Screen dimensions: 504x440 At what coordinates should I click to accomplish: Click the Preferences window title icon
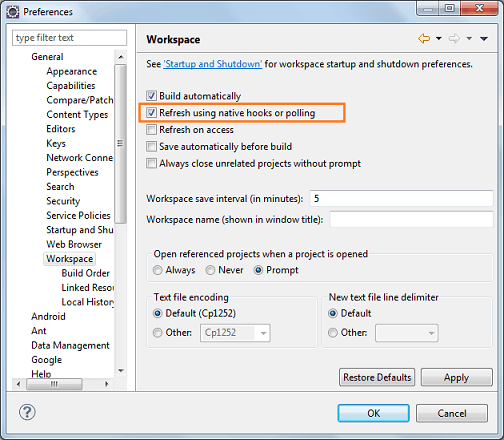(x=13, y=12)
